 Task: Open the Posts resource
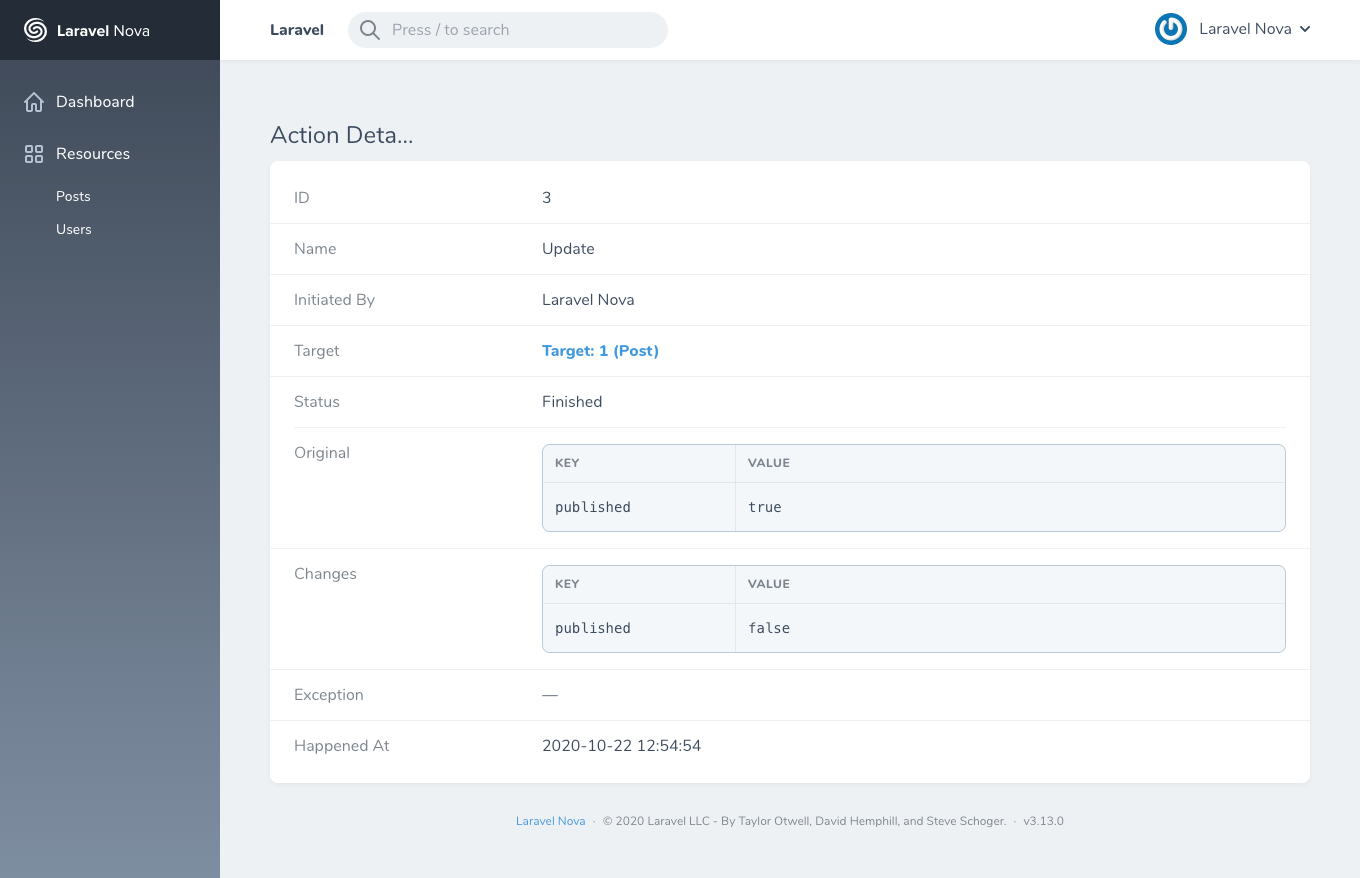click(72, 196)
